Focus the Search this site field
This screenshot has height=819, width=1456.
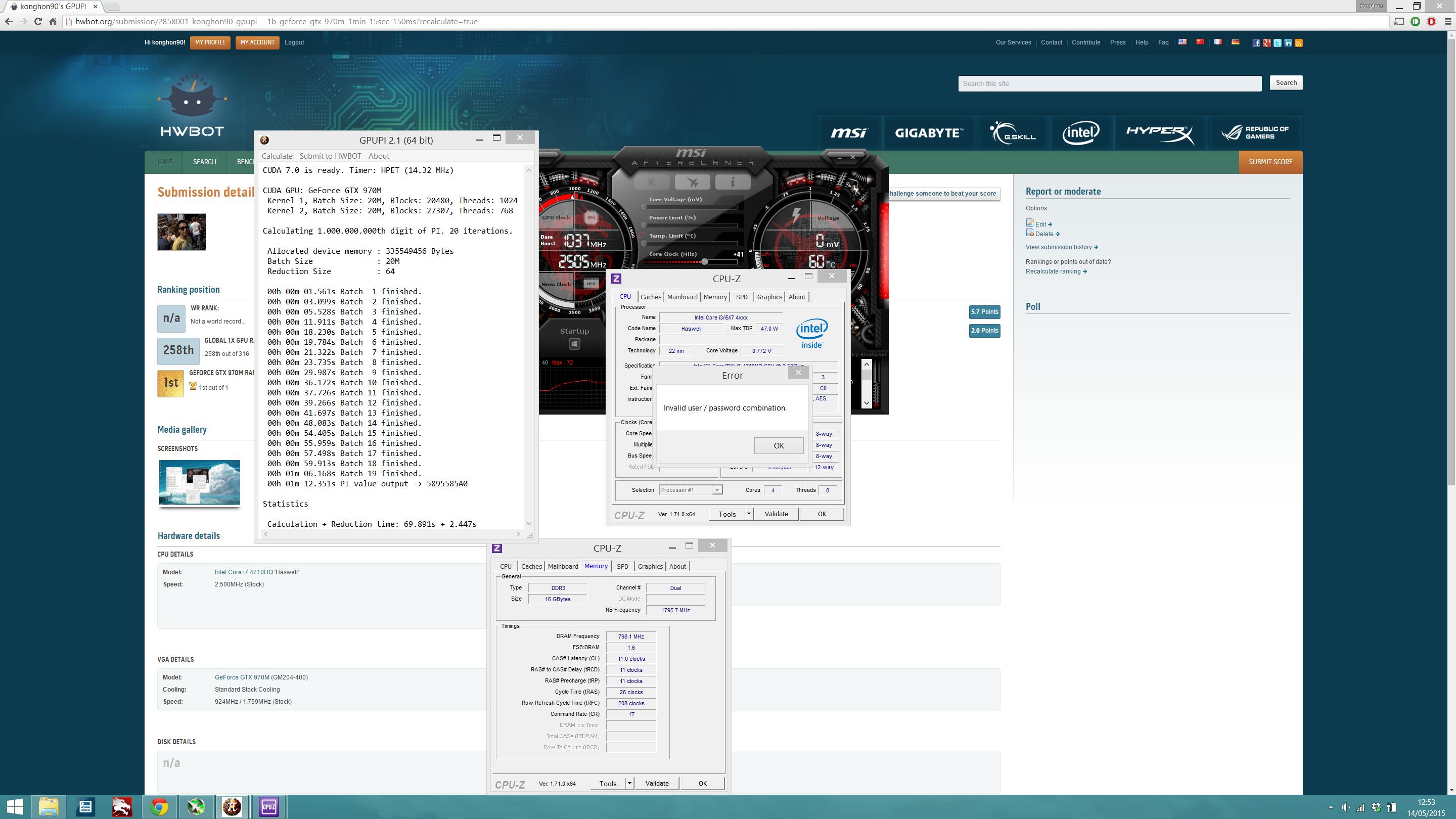(1110, 83)
